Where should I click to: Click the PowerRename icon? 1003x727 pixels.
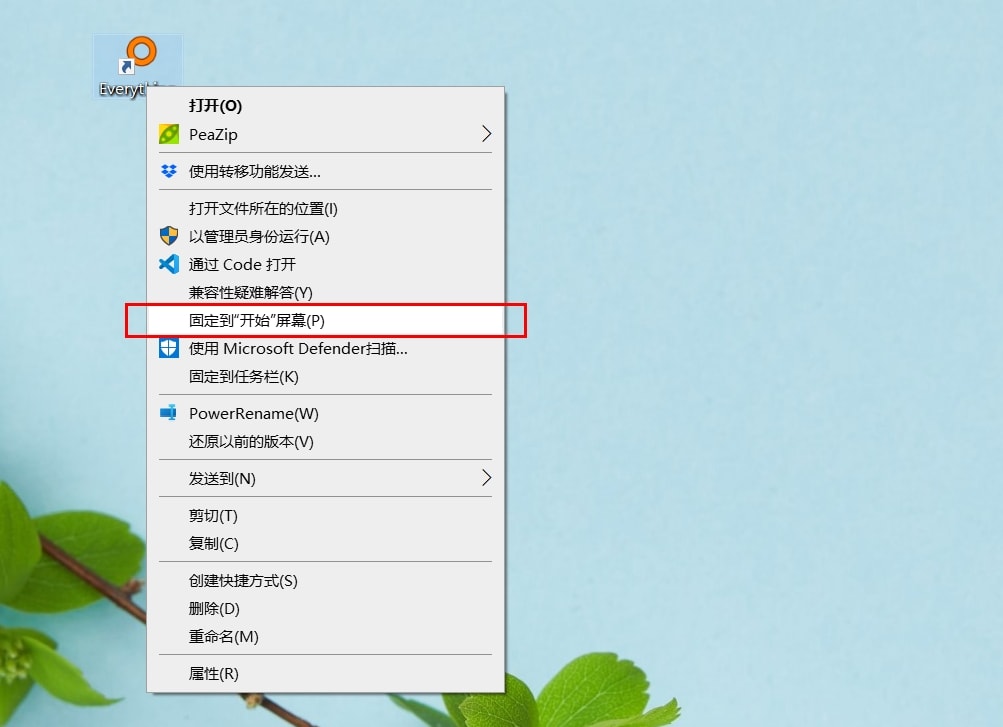169,413
